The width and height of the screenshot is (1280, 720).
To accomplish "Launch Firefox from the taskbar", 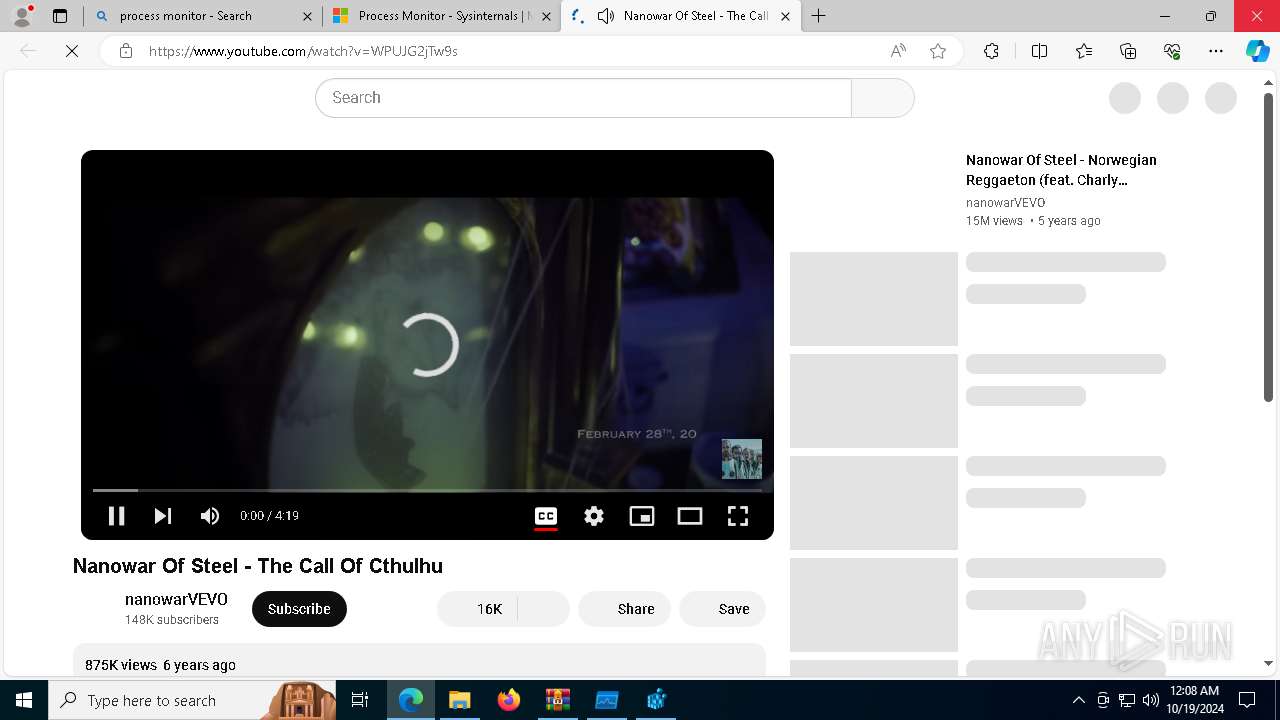I will [x=509, y=700].
